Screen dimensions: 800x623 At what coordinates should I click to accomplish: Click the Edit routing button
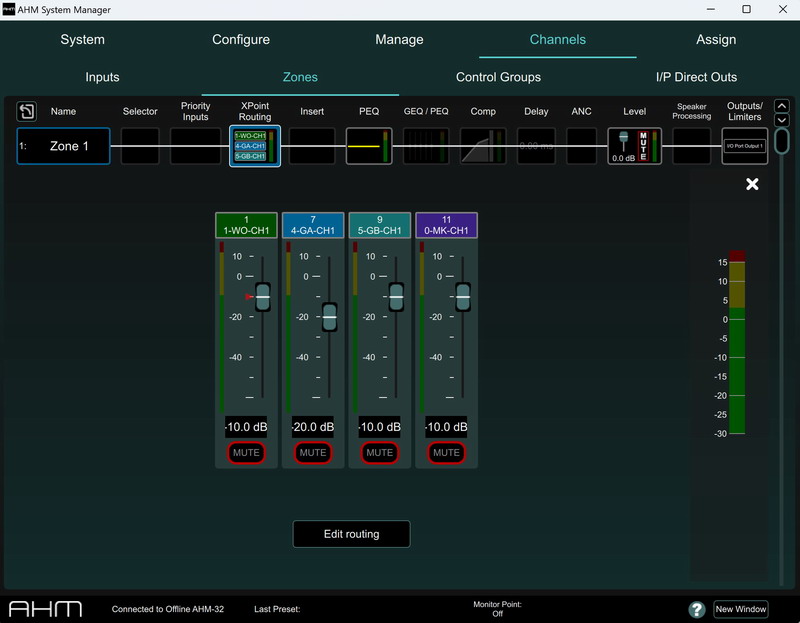(351, 534)
